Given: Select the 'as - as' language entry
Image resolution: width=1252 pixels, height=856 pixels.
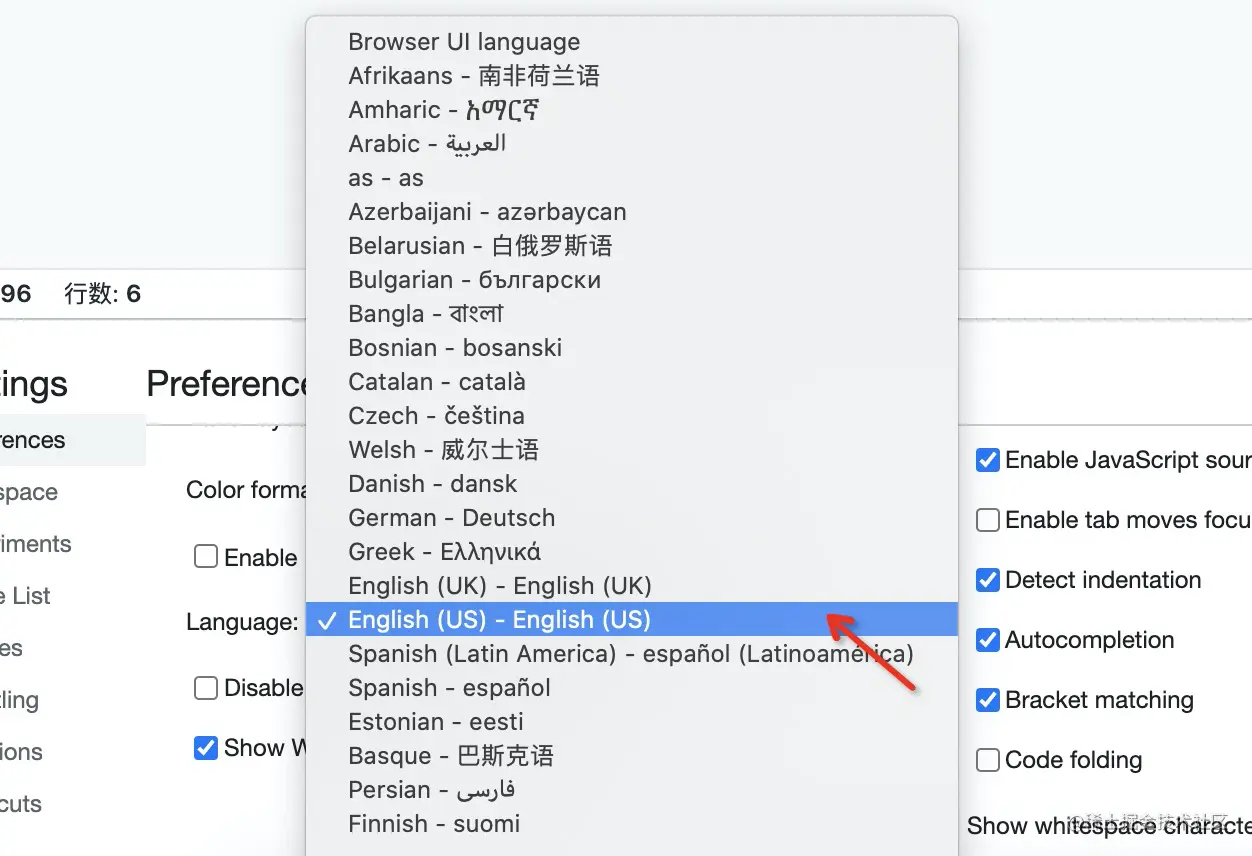Looking at the screenshot, I should 631,178.
